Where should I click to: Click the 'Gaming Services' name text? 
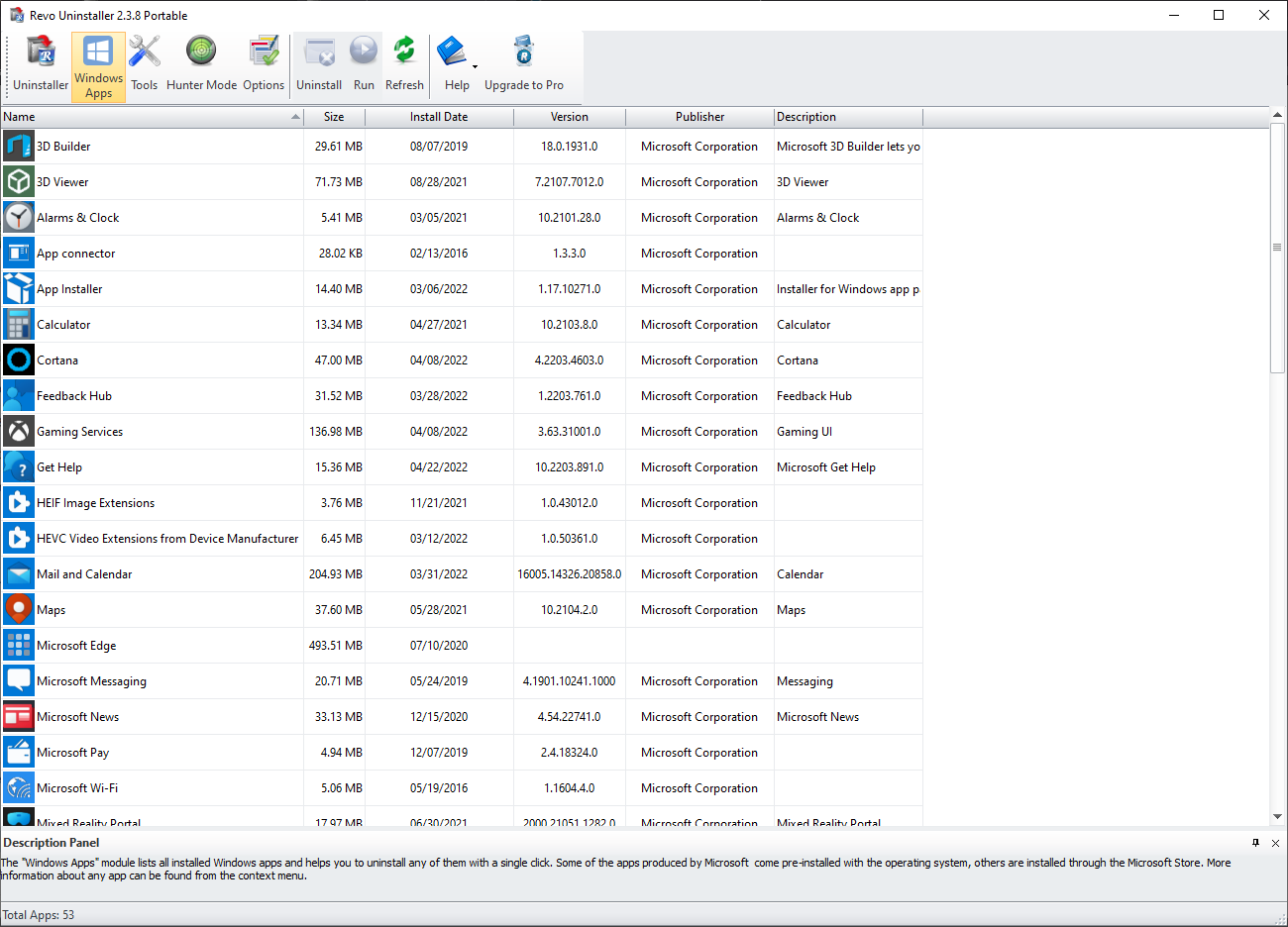79,432
